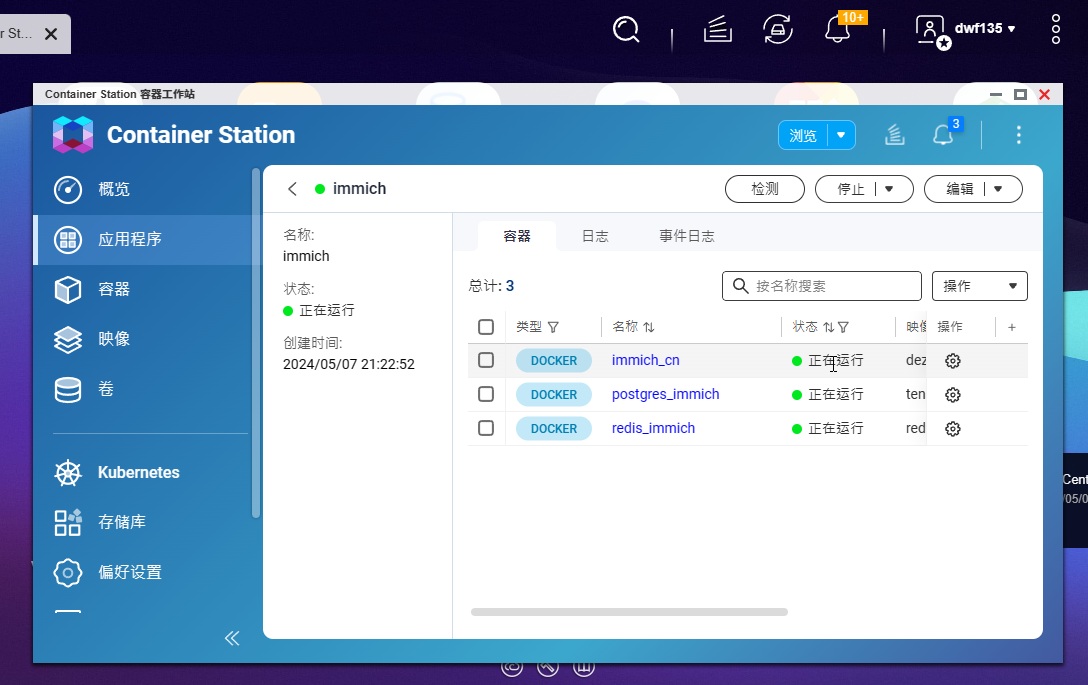Open external devices sync icon in QTS top bar
The image size is (1088, 685).
778,30
